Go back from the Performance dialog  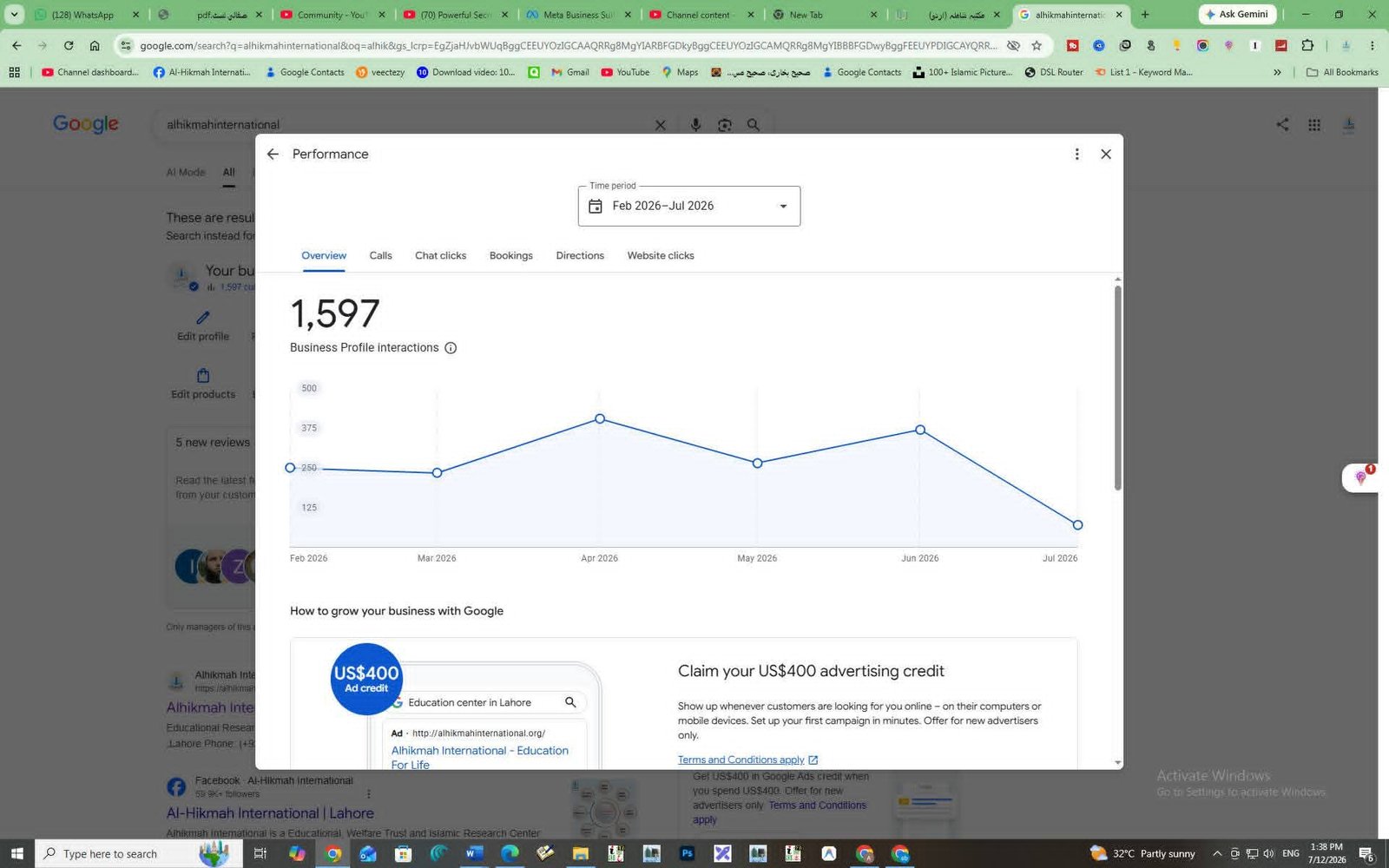coord(273,154)
